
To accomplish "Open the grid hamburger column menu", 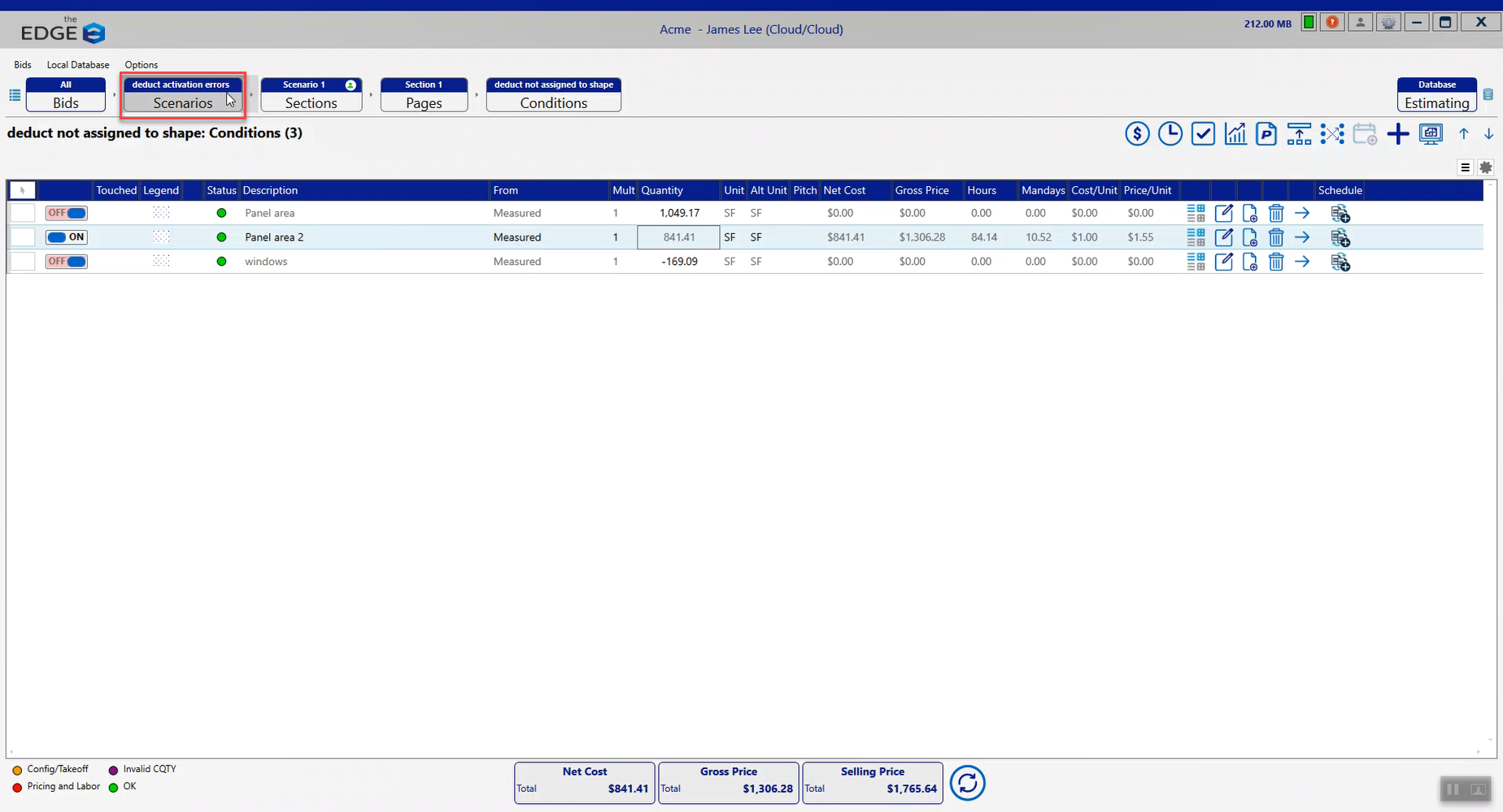I will tap(1465, 167).
